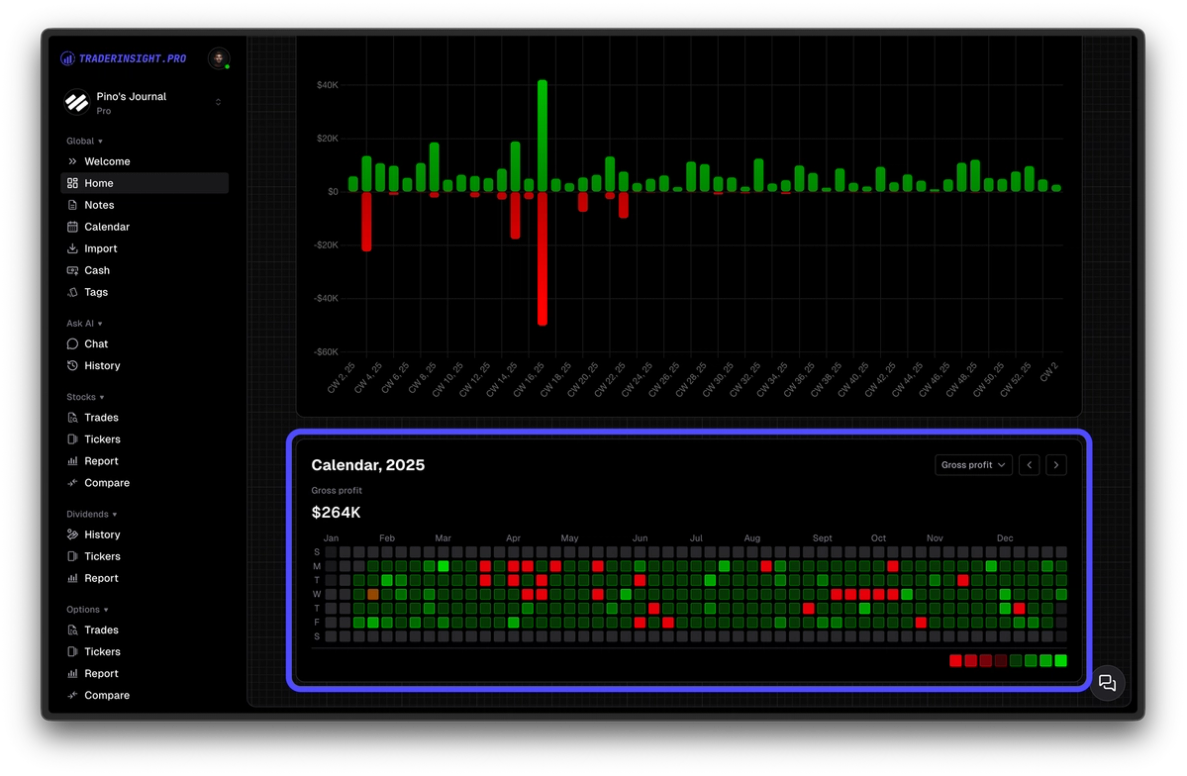This screenshot has width=1187, height=776.
Task: Select Tags in the sidebar
Action: [x=95, y=292]
